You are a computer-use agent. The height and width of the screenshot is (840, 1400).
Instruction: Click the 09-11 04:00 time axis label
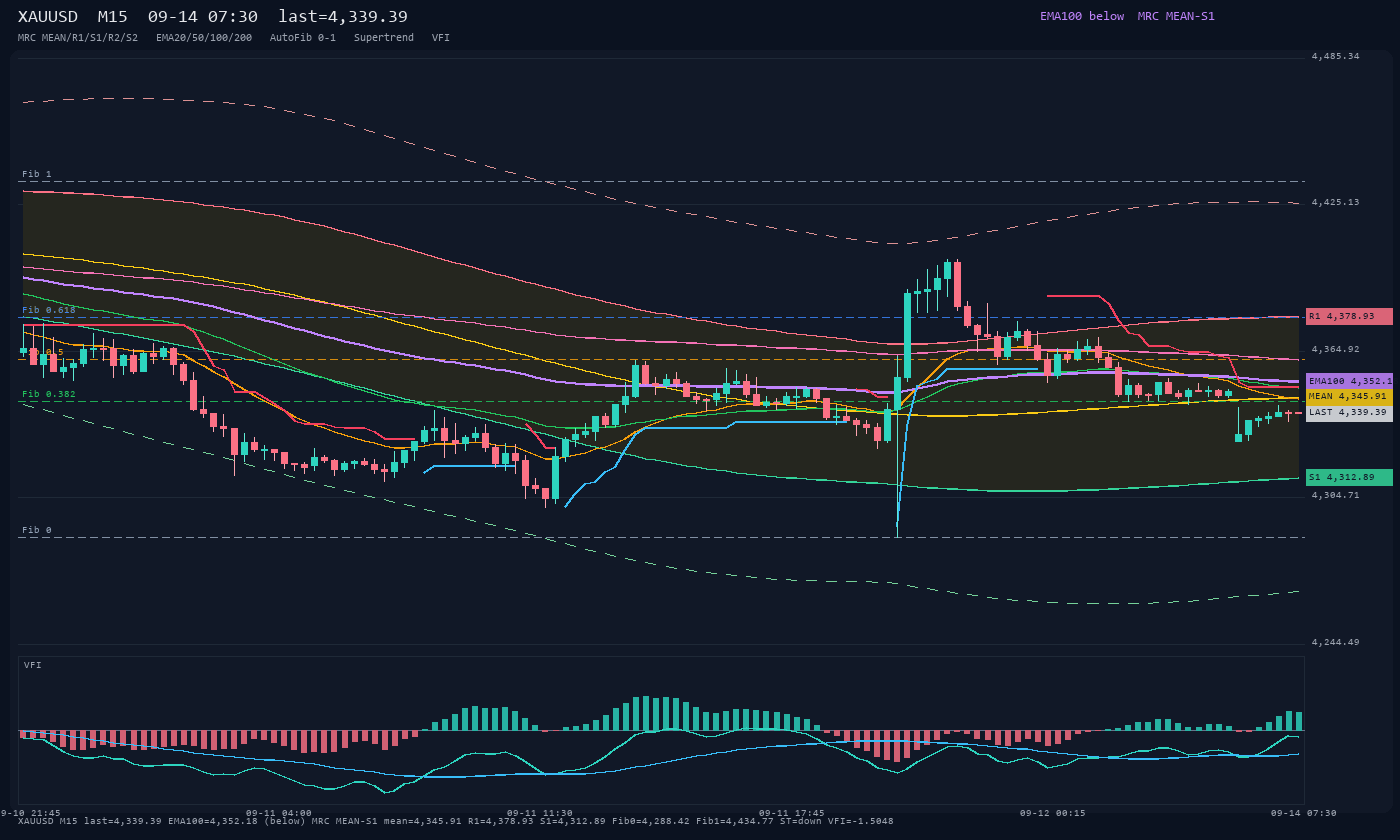pyautogui.click(x=279, y=813)
